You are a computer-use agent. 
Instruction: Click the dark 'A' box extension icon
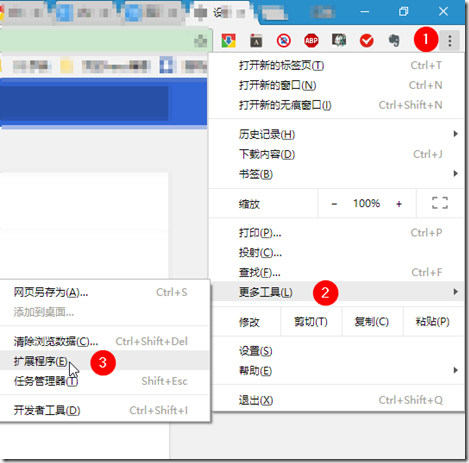256,41
